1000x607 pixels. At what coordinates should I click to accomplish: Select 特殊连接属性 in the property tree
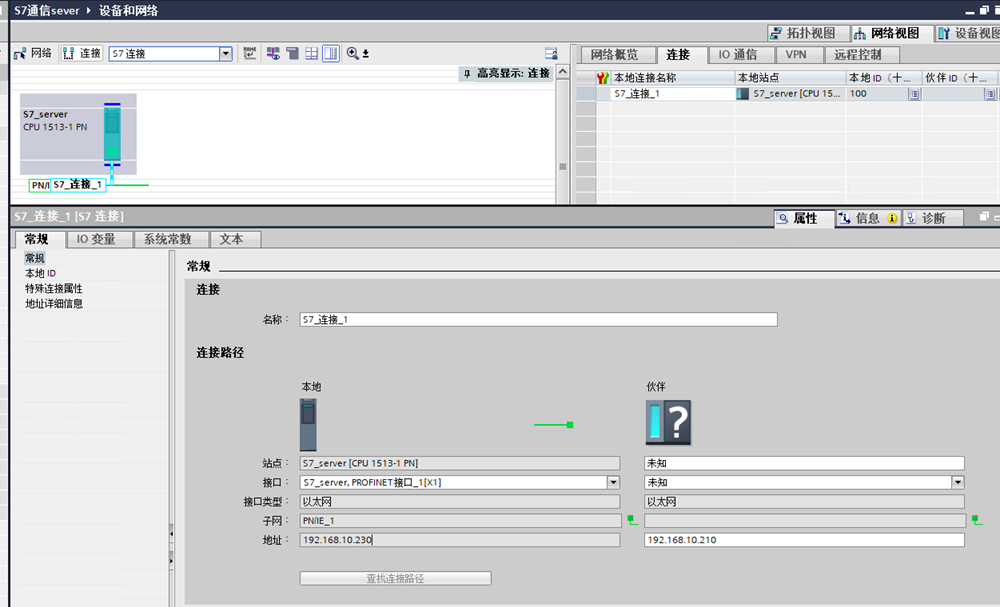pyautogui.click(x=54, y=289)
